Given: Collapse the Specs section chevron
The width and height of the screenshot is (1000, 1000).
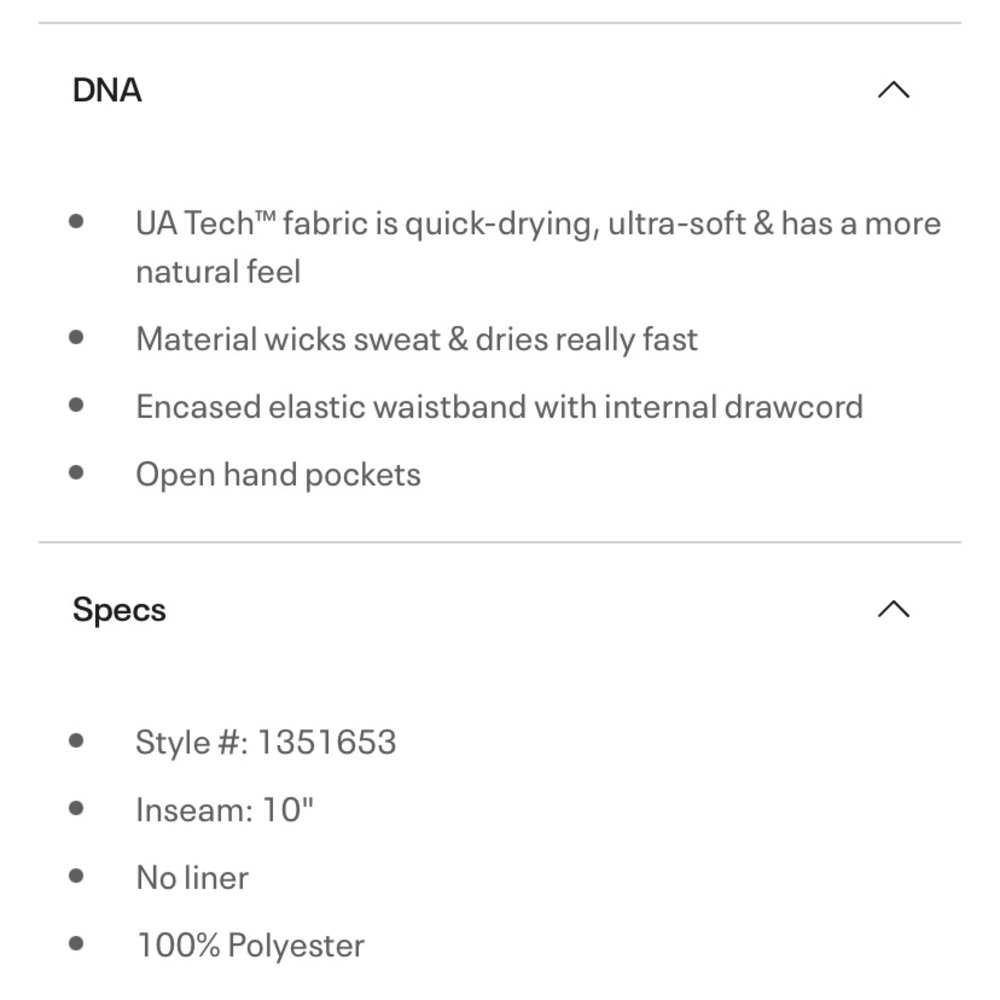Looking at the screenshot, I should (x=893, y=609).
